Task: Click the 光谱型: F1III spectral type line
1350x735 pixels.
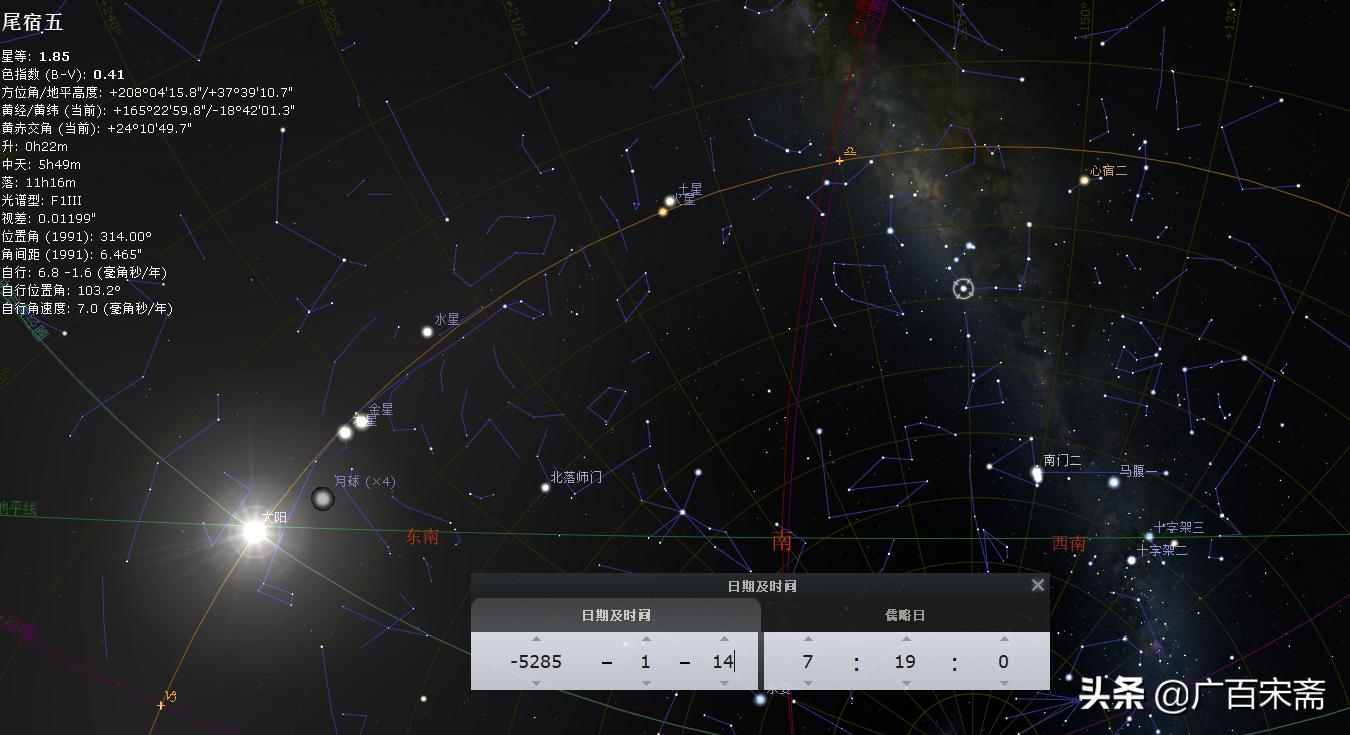Action: (42, 200)
